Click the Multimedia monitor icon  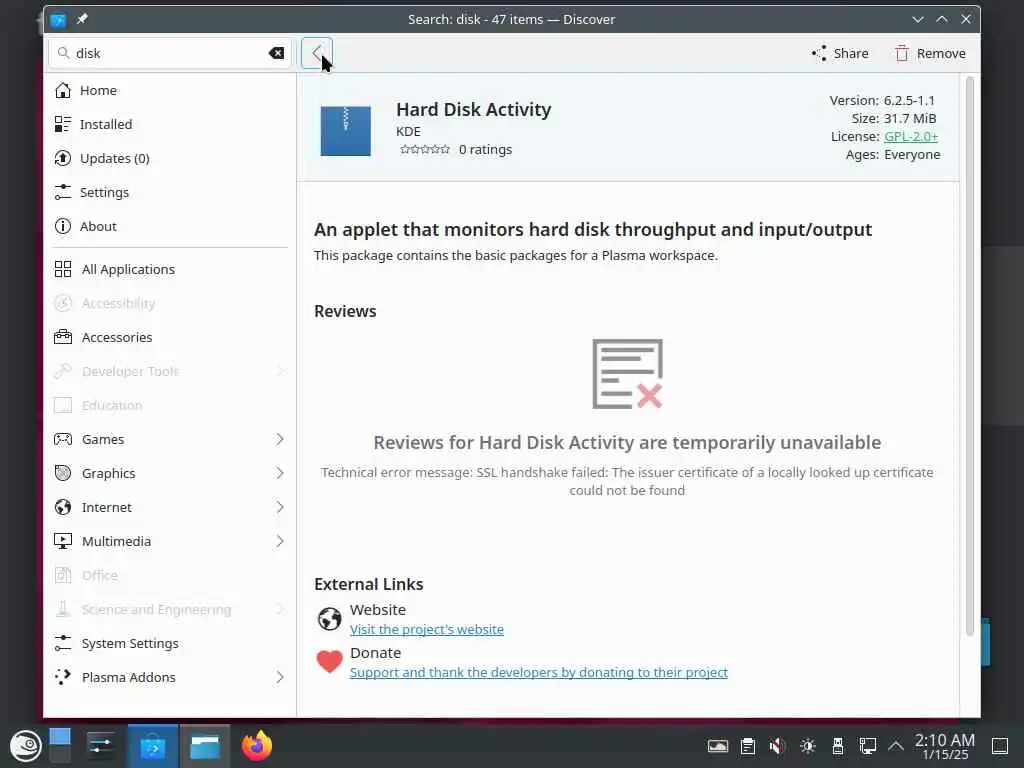(63, 541)
